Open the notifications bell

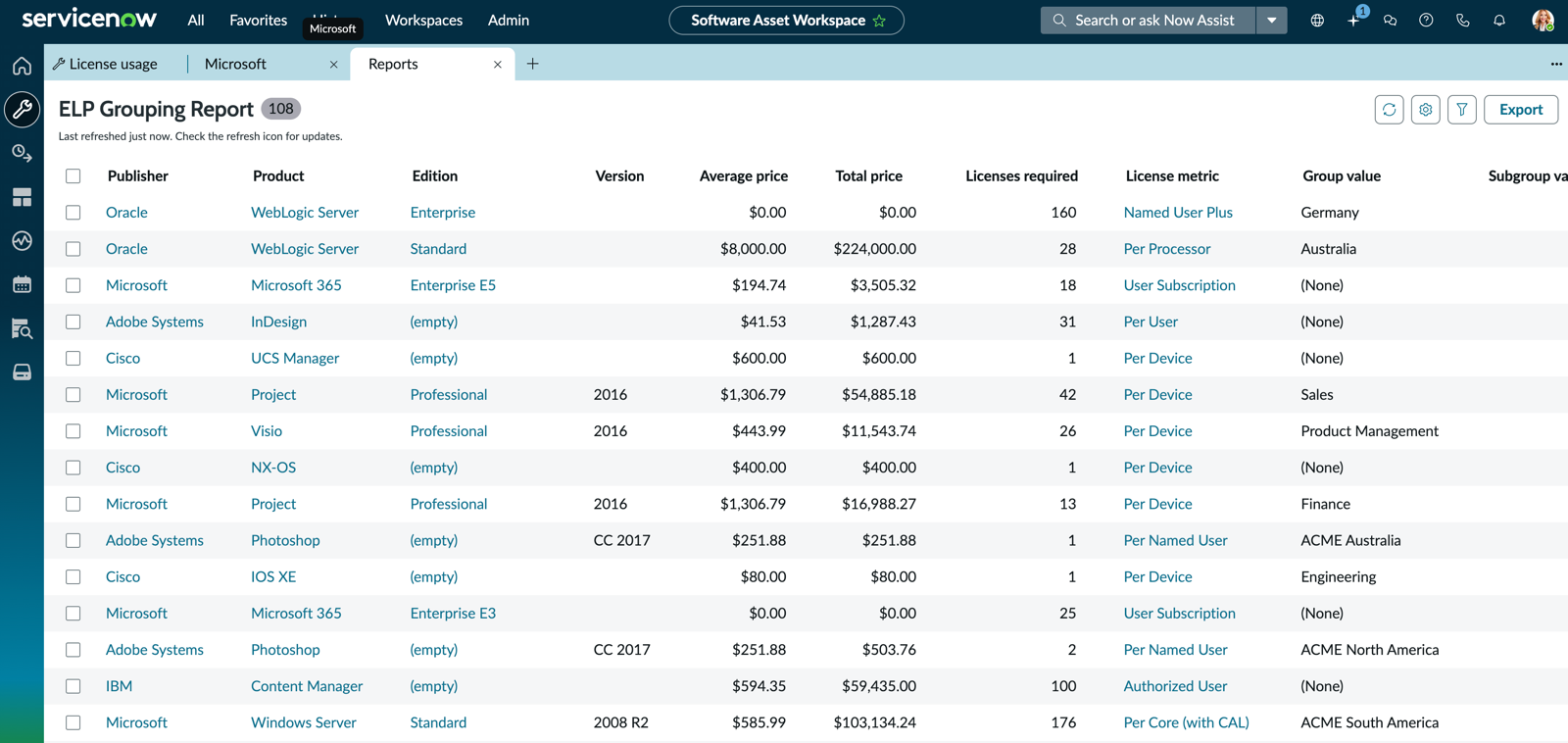pyautogui.click(x=1499, y=21)
